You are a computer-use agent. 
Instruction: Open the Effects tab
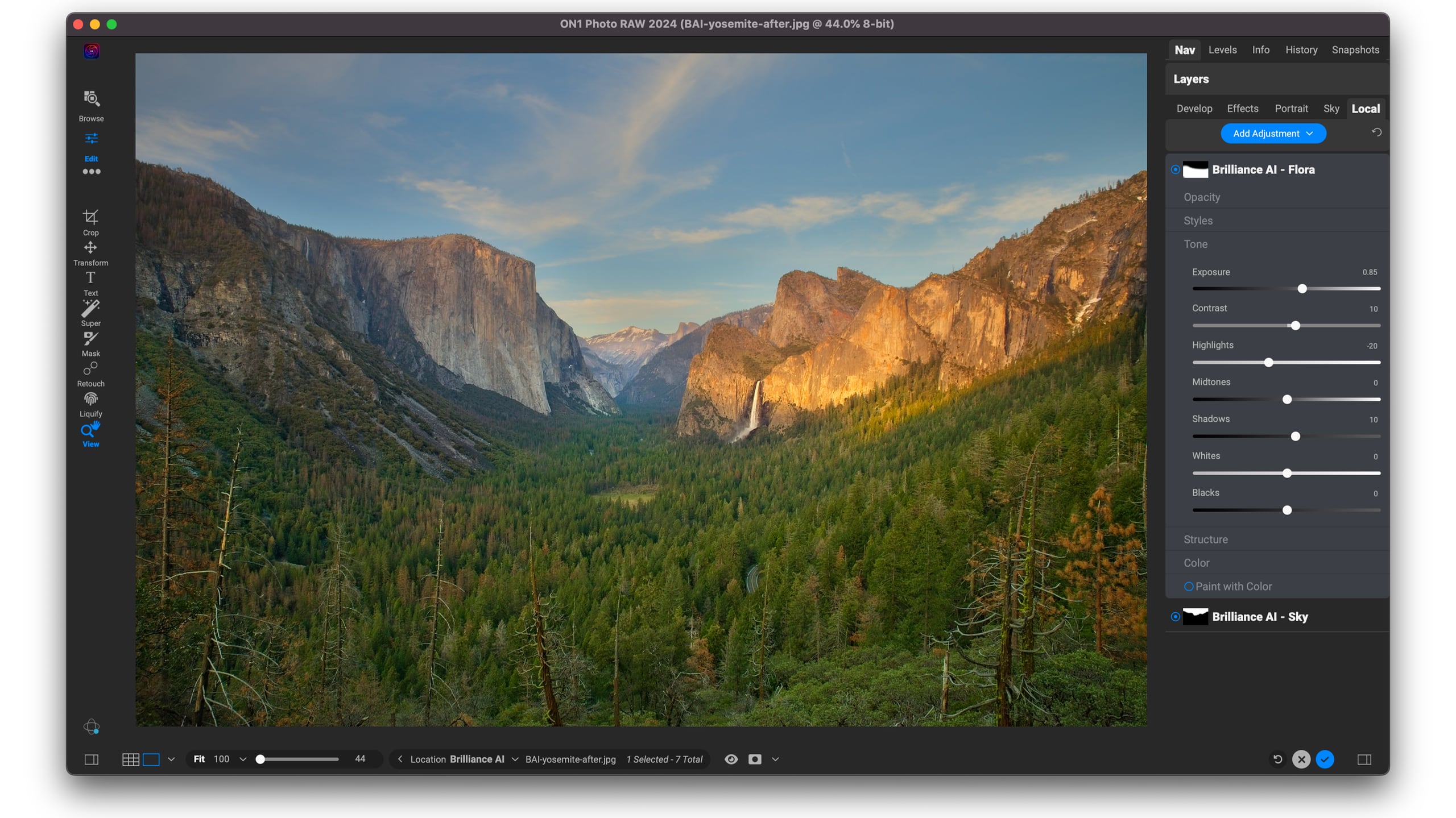[x=1242, y=109]
